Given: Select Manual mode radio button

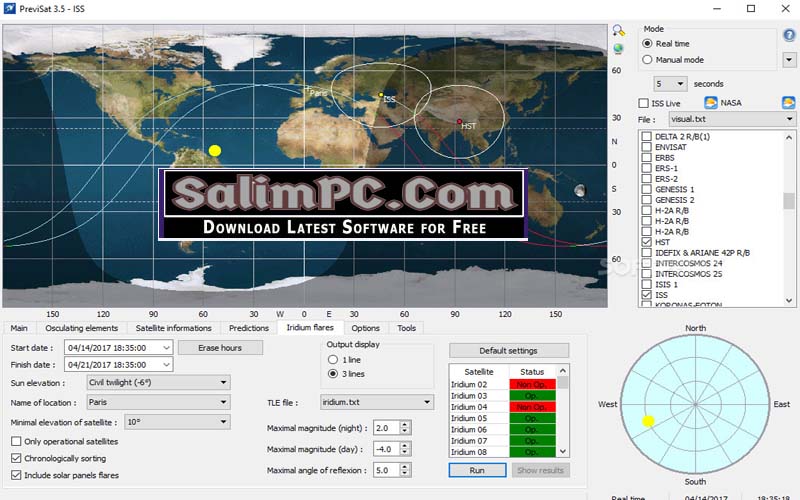Looking at the screenshot, I should point(647,60).
